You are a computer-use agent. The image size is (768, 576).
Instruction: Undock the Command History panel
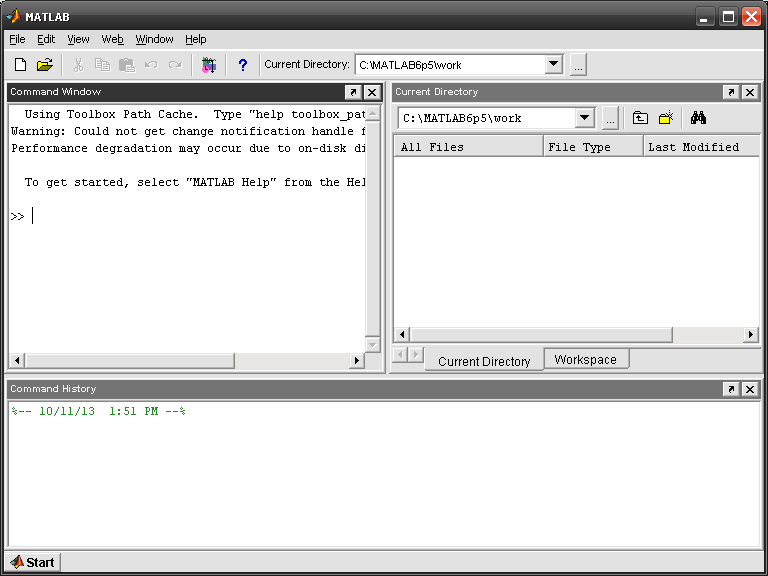pyautogui.click(x=731, y=389)
